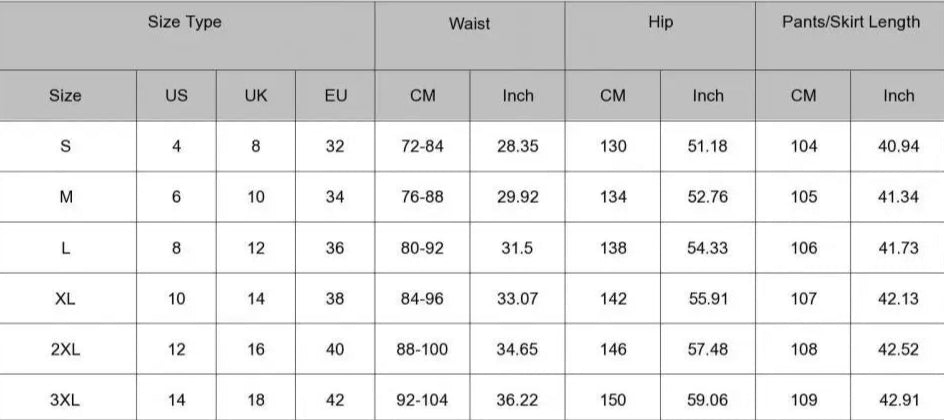Viewport: 944px width, 420px height.
Task: Select the 2XL size row label
Action: coord(66,349)
